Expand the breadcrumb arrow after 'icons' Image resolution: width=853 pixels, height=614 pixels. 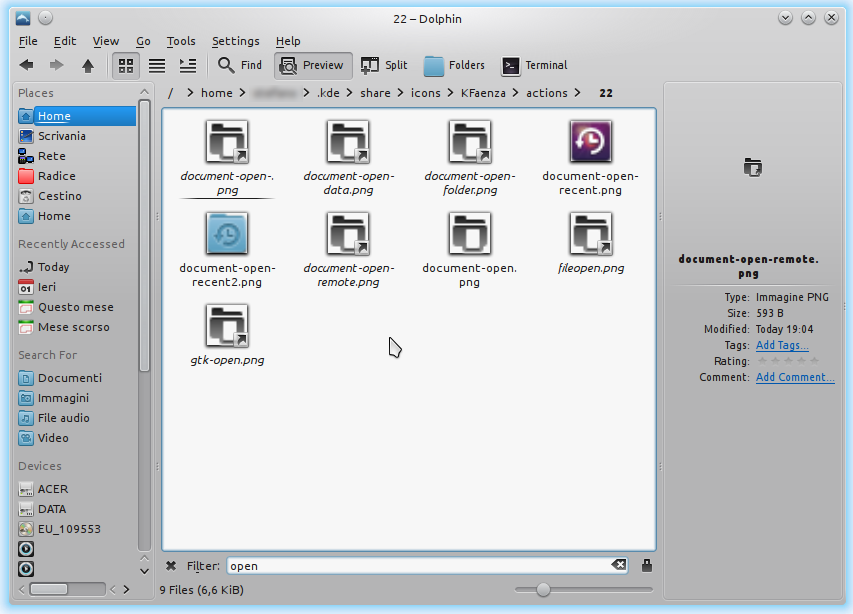[x=451, y=93]
